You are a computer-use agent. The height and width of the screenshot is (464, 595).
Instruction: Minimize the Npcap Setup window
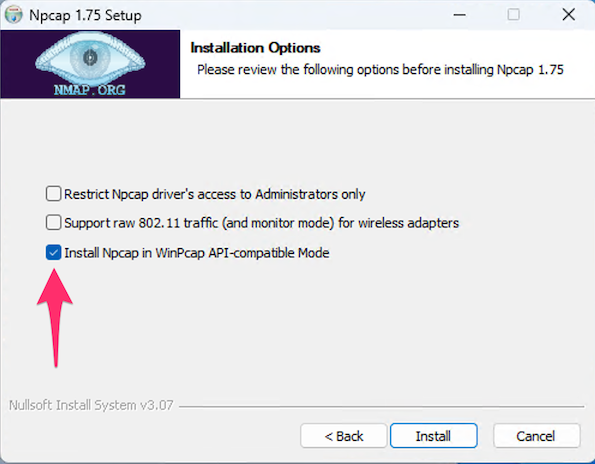460,15
